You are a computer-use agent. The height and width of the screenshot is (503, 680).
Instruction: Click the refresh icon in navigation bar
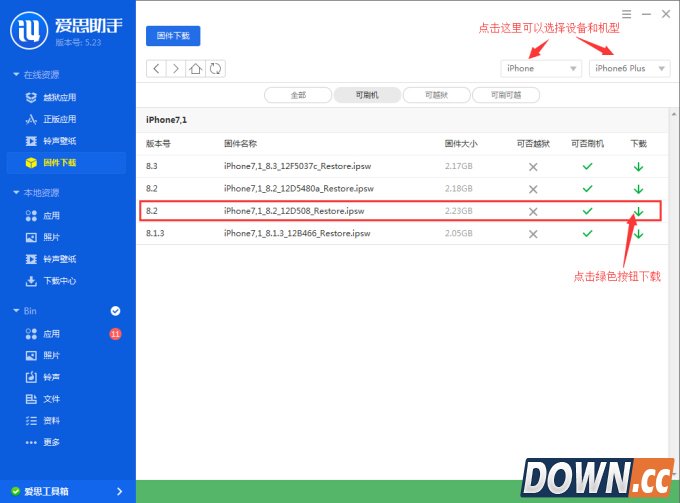(216, 68)
